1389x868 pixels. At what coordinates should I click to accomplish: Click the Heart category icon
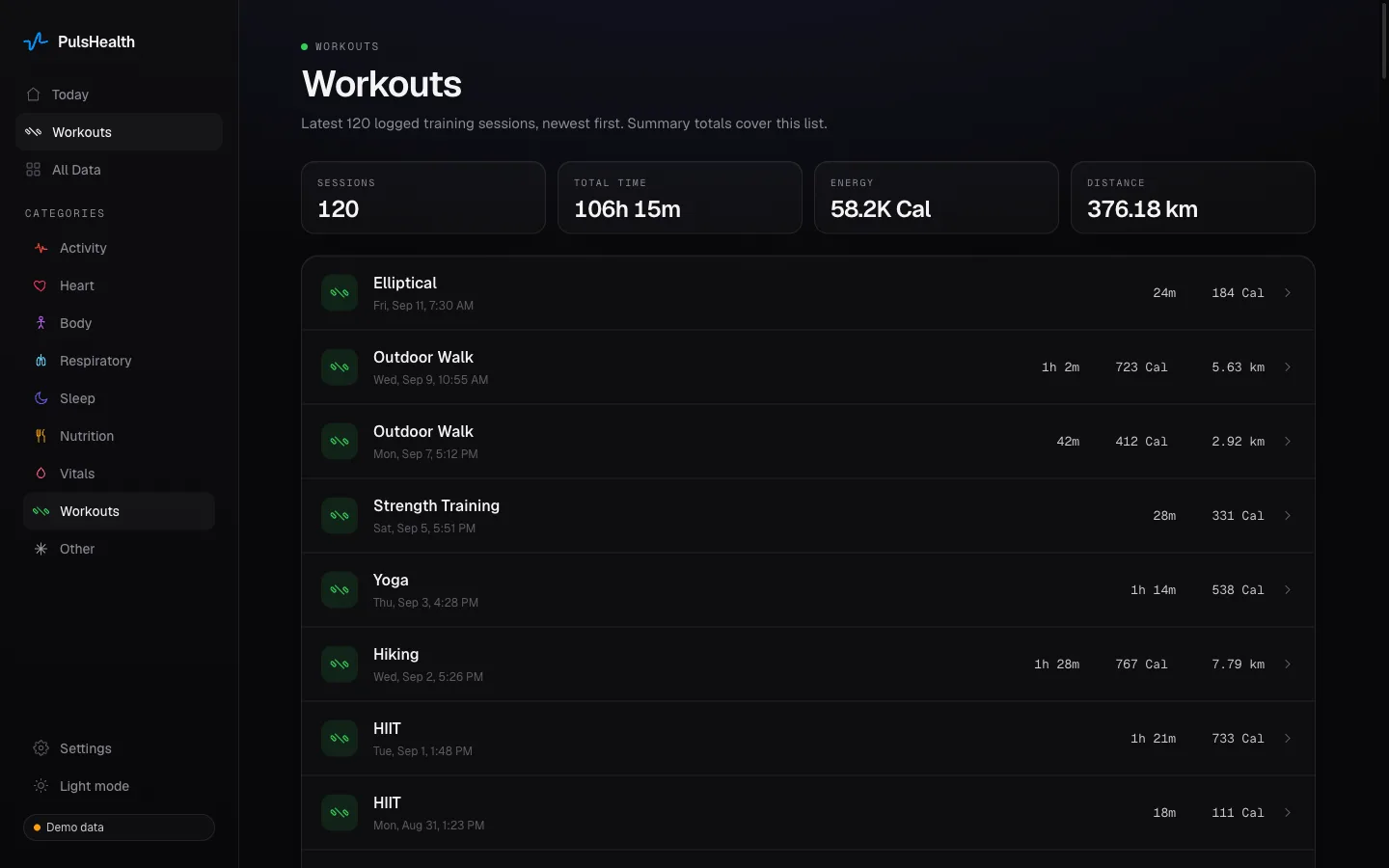(x=41, y=285)
